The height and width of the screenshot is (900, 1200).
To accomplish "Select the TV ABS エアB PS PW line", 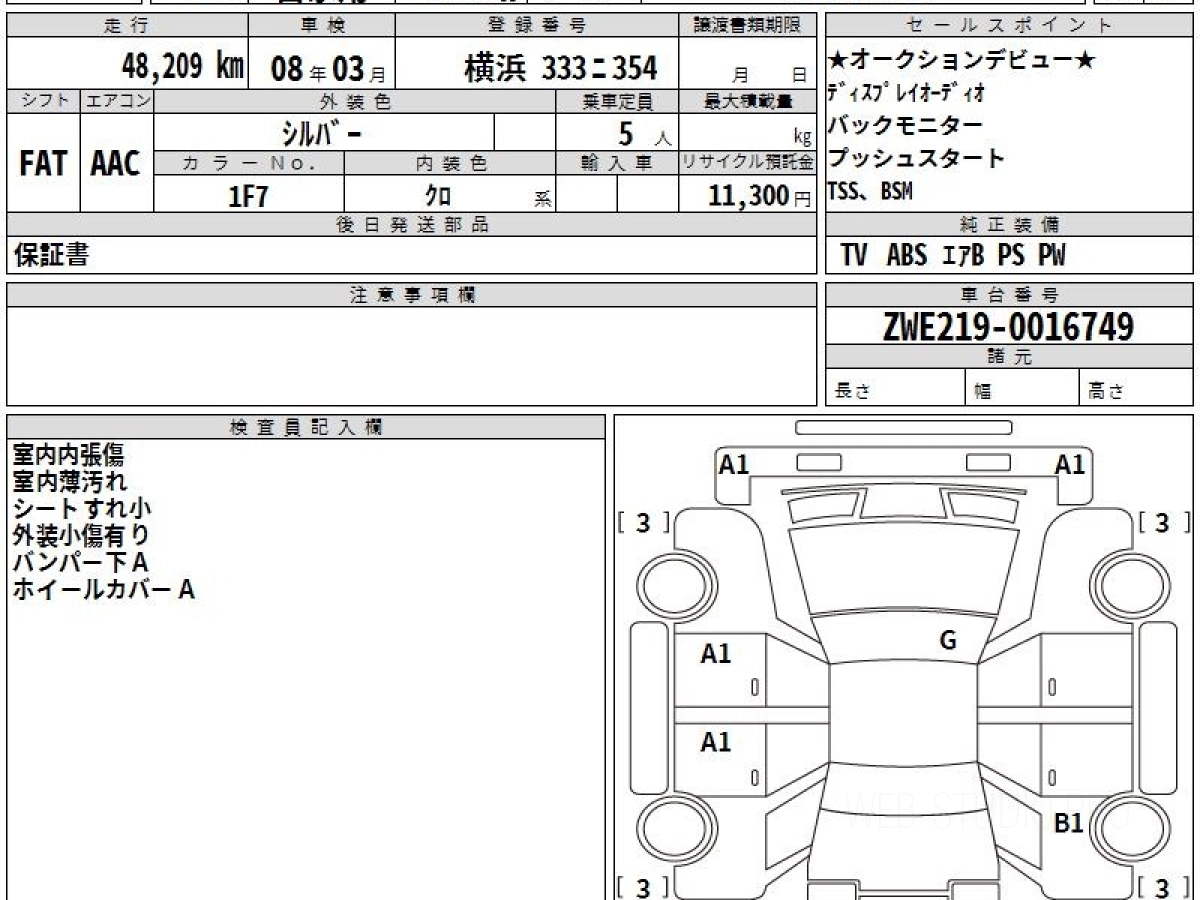I will click(x=953, y=255).
